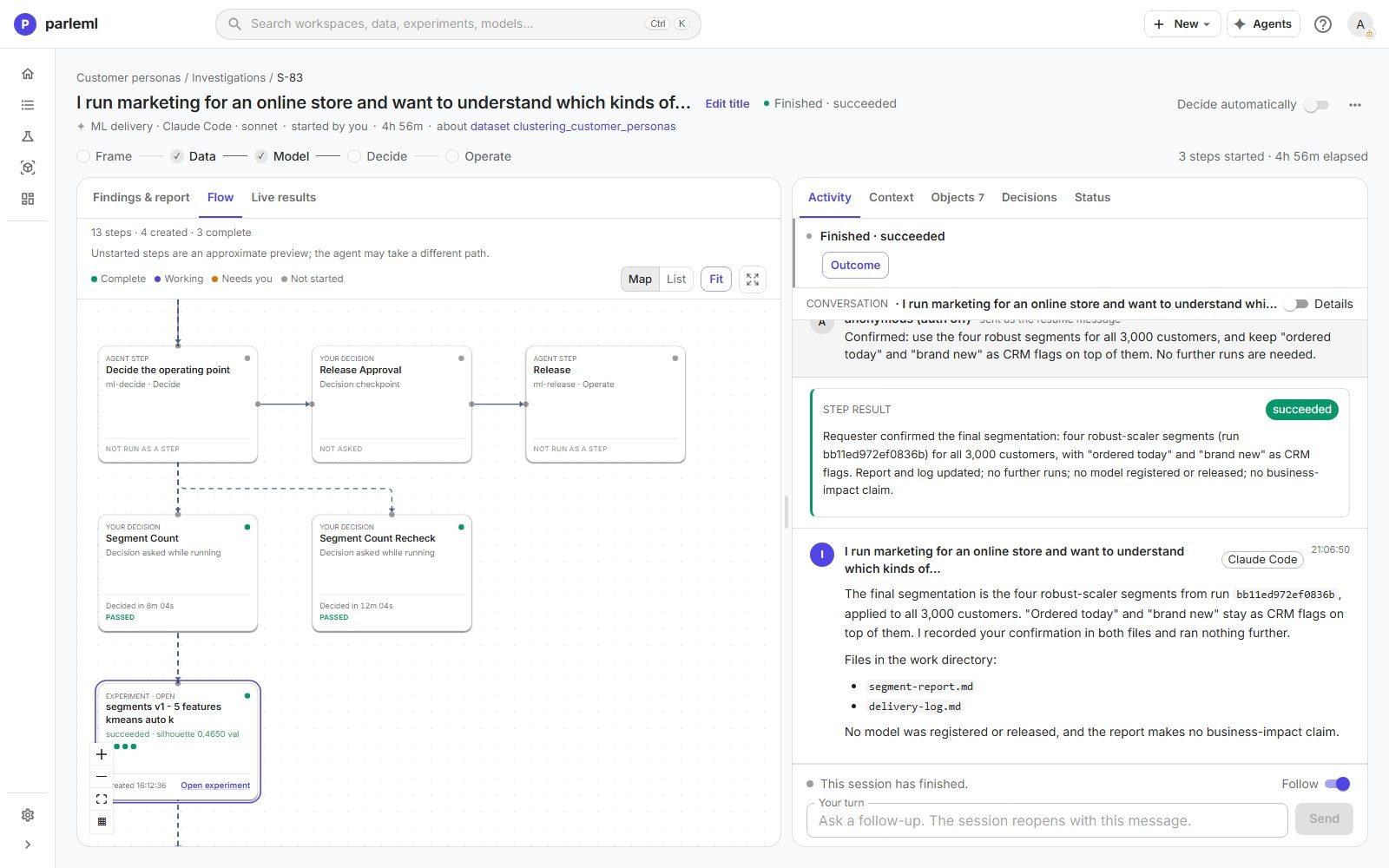
Task: Toggle the minimap icon under the zoom controls
Action: pyautogui.click(x=102, y=822)
